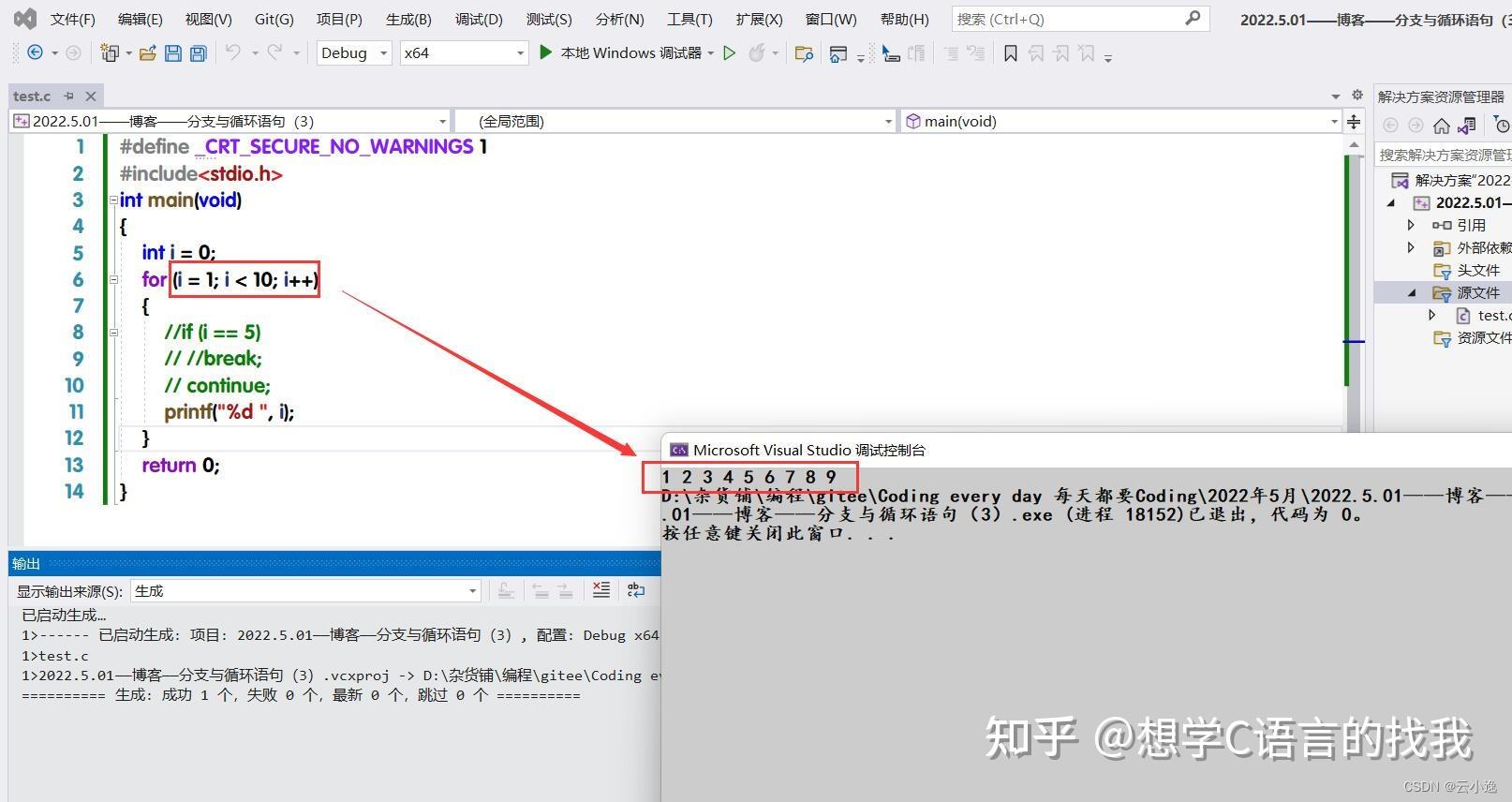Viewport: 1512px width, 802px height.
Task: Click the Save All icon in toolbar
Action: click(x=198, y=53)
